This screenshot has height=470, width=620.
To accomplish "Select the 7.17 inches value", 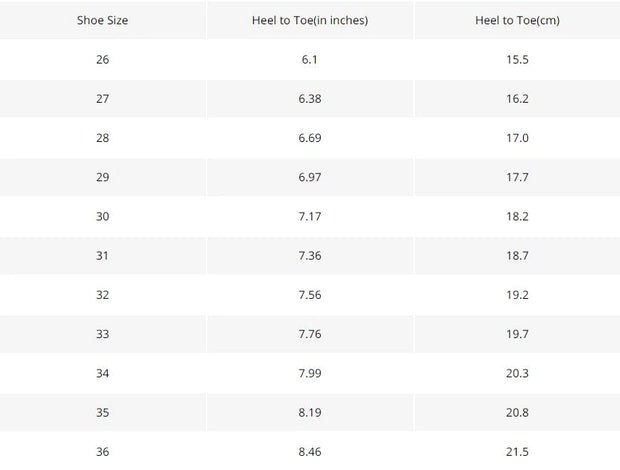I will (x=310, y=216).
